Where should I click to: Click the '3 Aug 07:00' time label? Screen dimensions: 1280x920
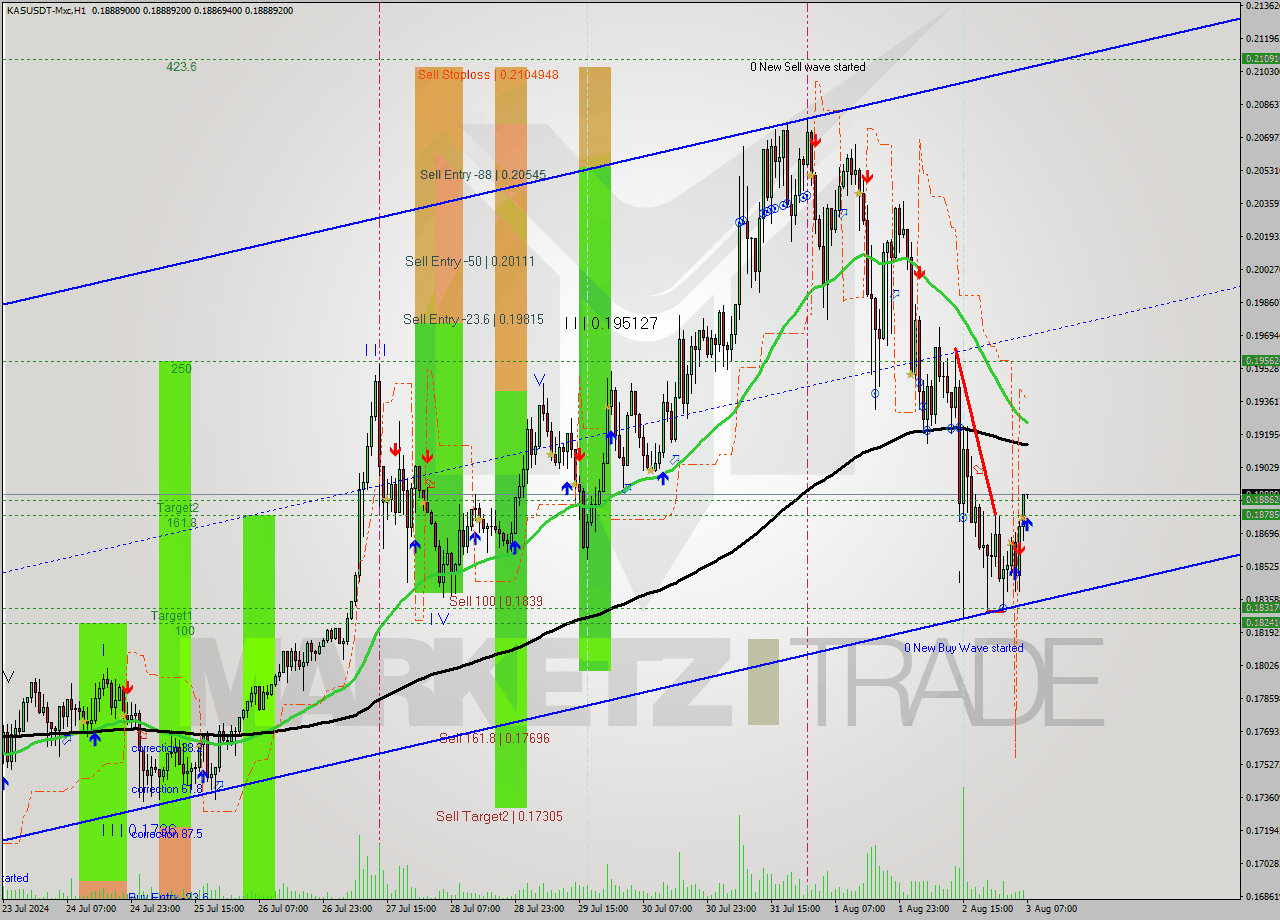click(x=1051, y=909)
